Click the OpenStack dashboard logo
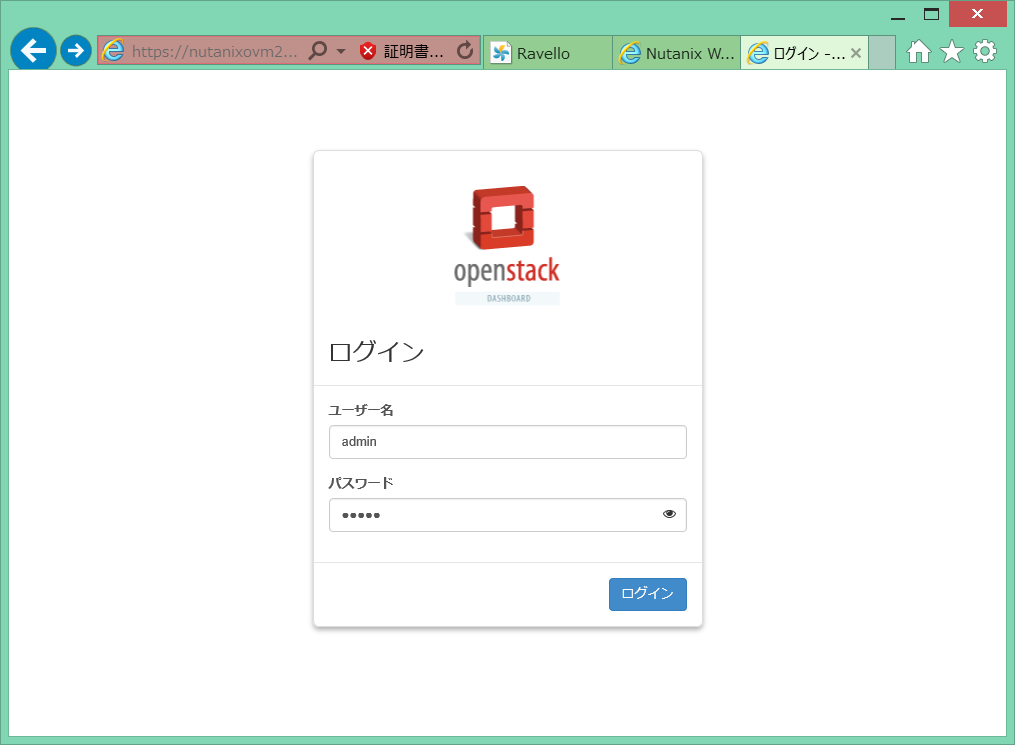 [x=508, y=245]
